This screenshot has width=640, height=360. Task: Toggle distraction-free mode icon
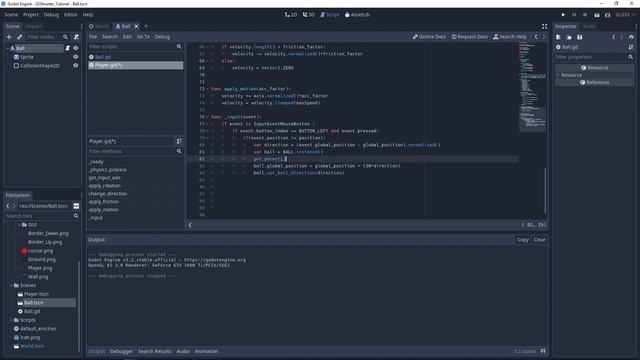(x=544, y=26)
